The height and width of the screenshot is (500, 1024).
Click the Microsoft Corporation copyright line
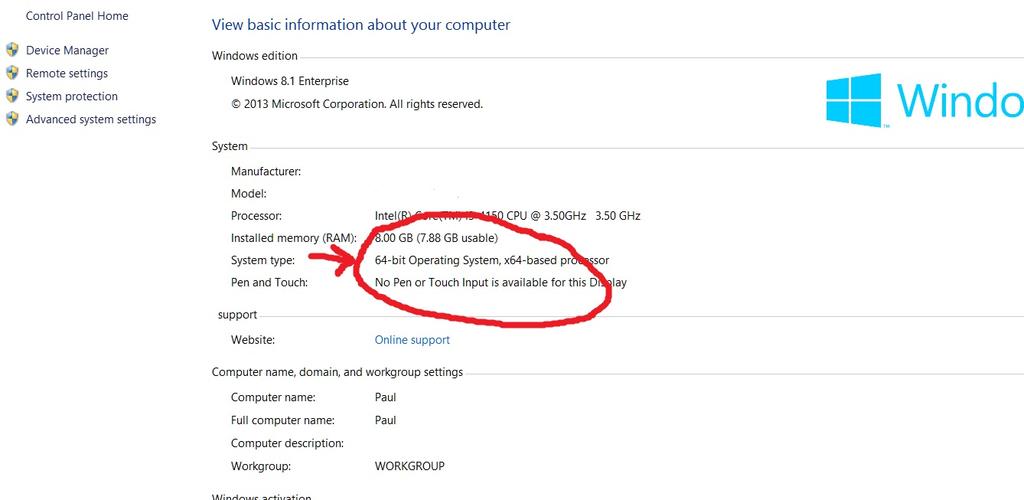point(357,104)
